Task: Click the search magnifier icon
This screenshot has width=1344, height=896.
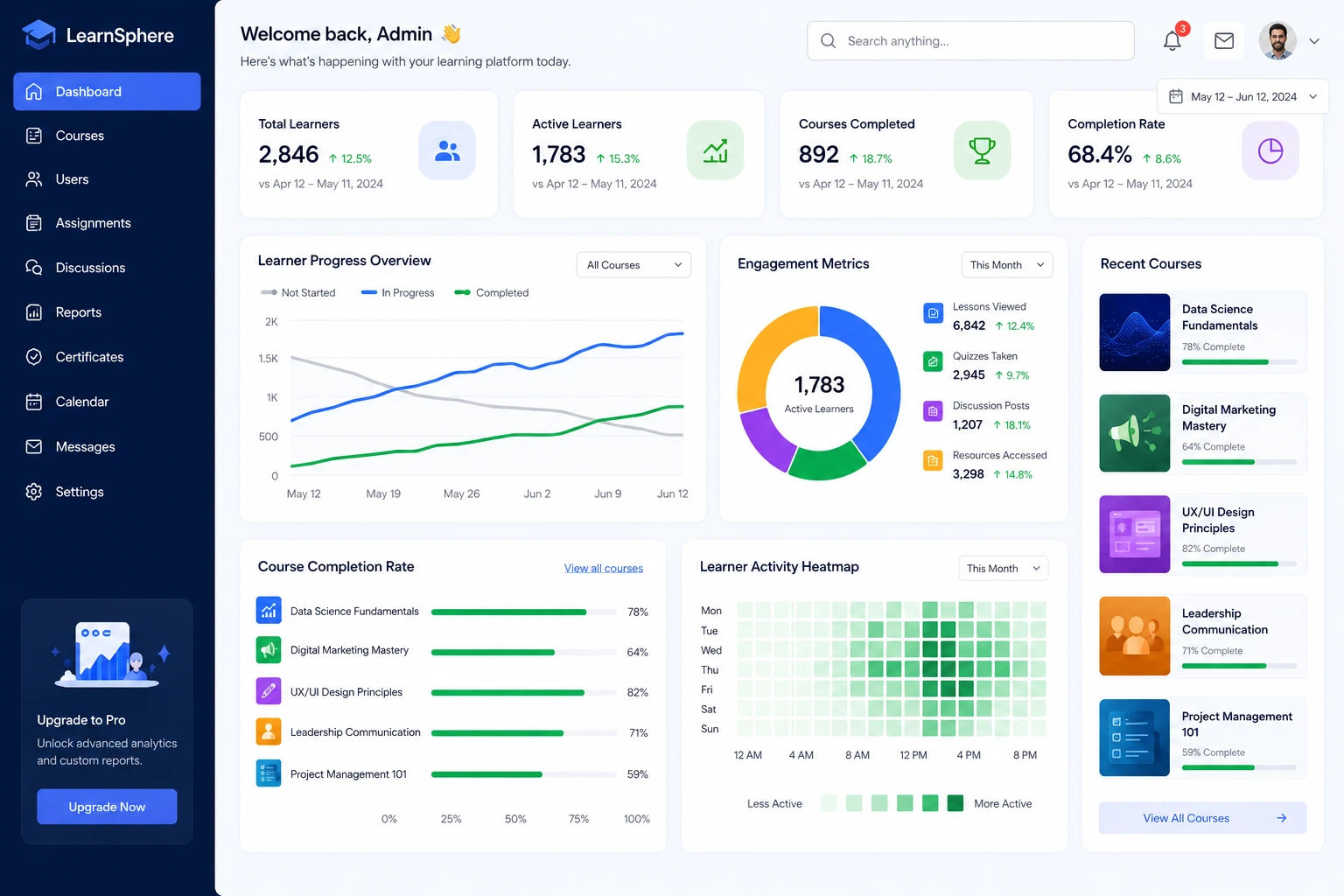Action: tap(828, 40)
